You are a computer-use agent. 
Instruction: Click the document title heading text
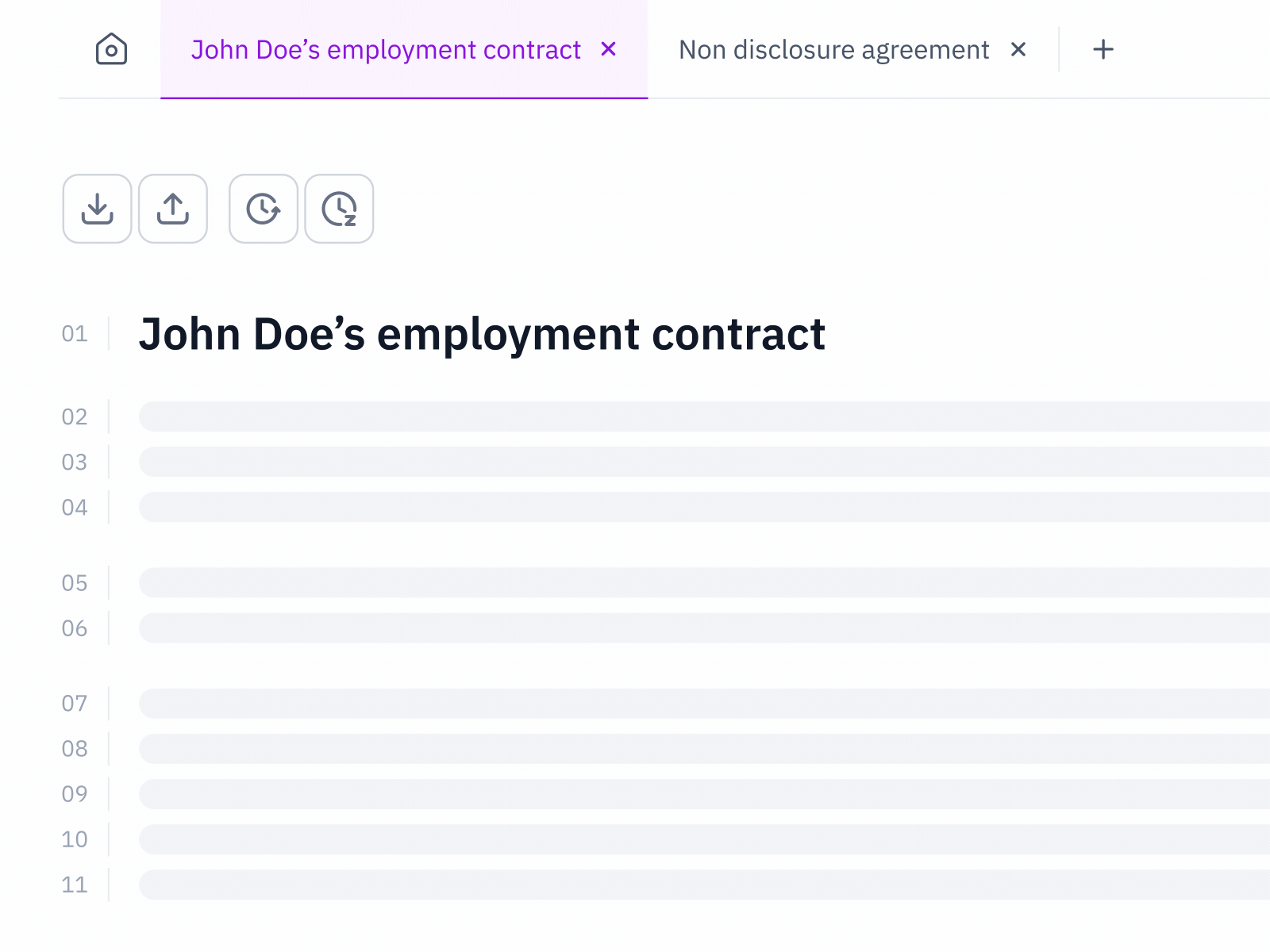tap(482, 334)
